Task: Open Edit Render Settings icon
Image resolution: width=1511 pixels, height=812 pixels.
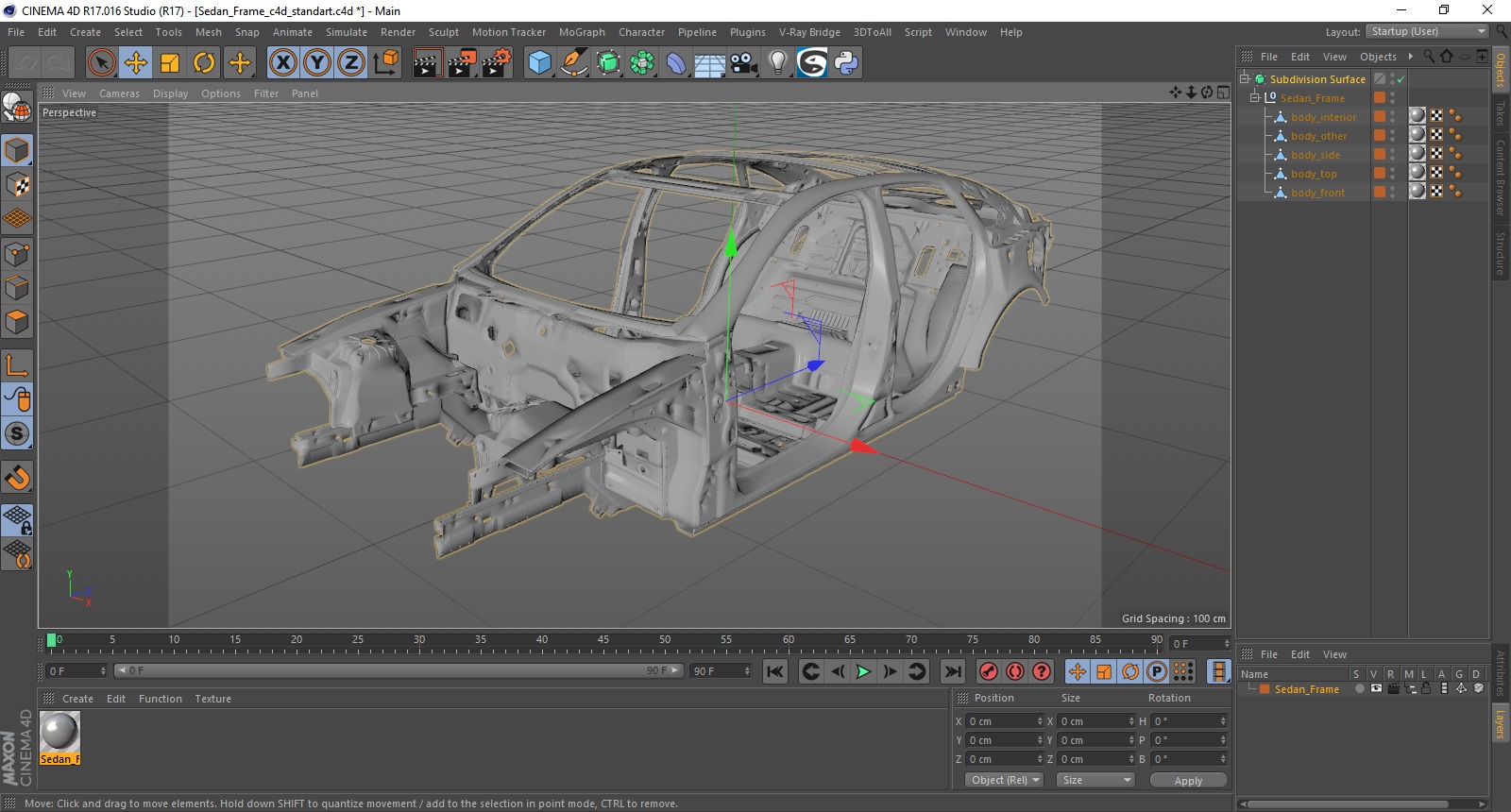Action: click(x=497, y=63)
